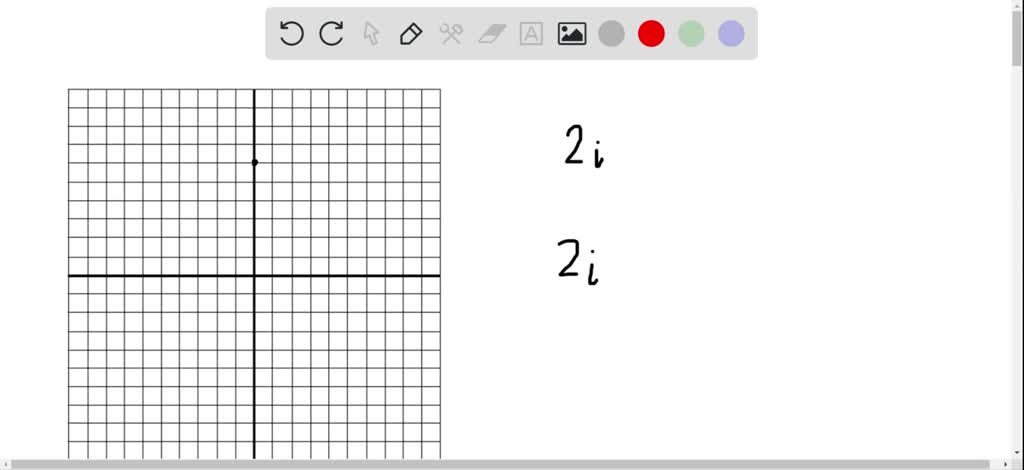Click the lower handwritten 2i text
1024x470 pixels.
click(579, 262)
